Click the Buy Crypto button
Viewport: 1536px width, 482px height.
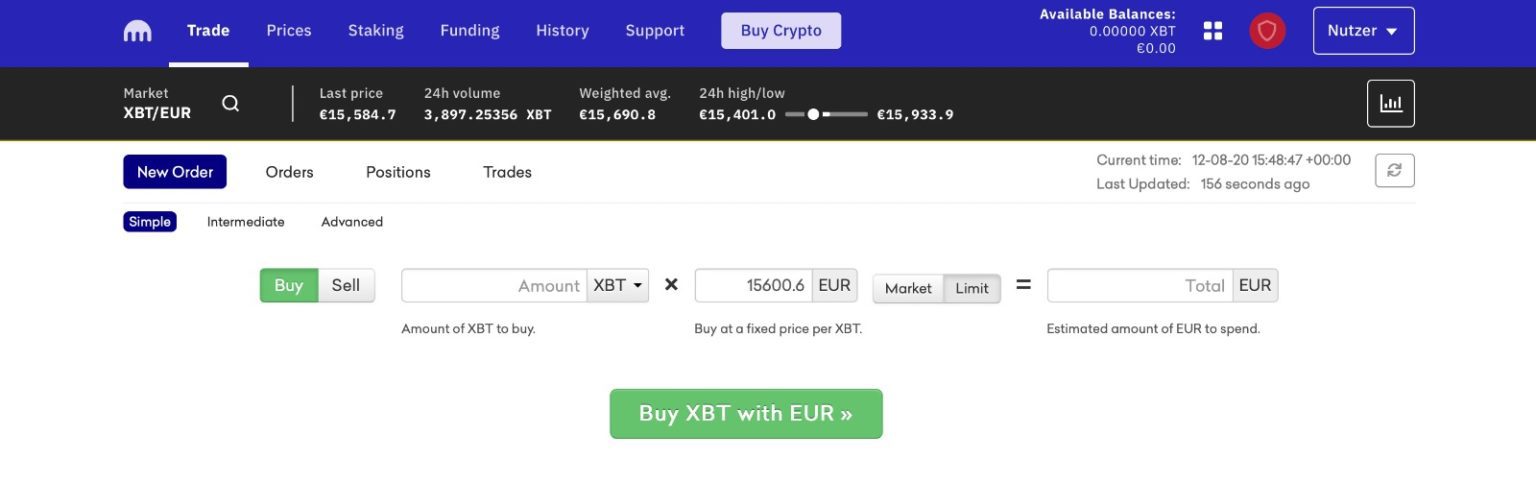pyautogui.click(x=781, y=31)
